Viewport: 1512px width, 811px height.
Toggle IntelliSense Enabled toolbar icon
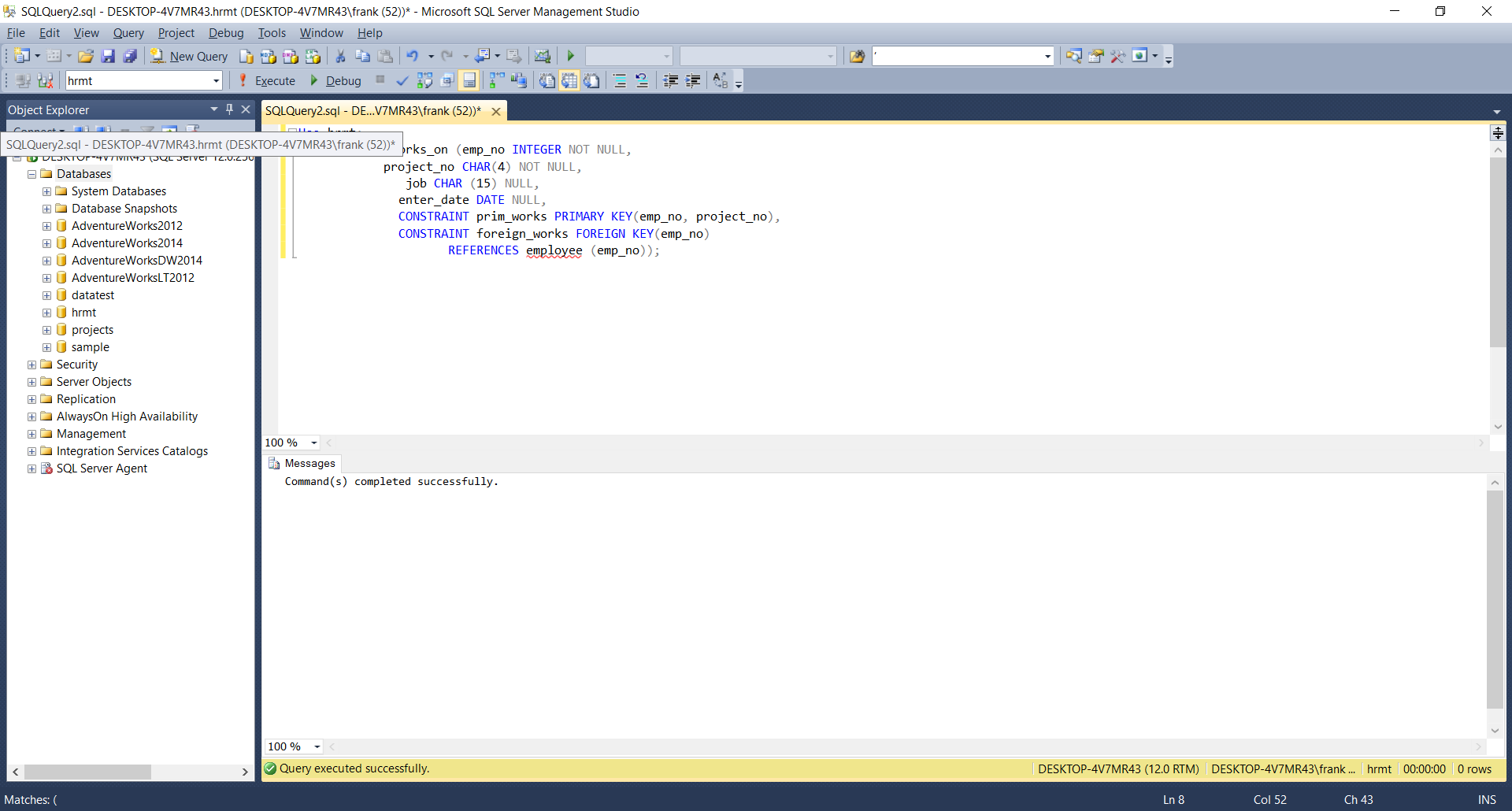click(469, 80)
